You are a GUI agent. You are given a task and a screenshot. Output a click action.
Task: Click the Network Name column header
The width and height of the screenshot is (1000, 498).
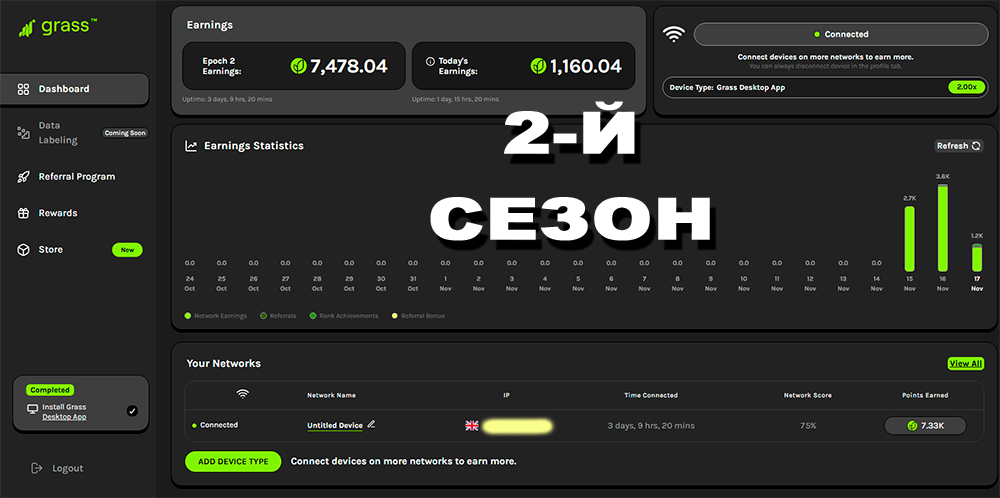click(332, 395)
